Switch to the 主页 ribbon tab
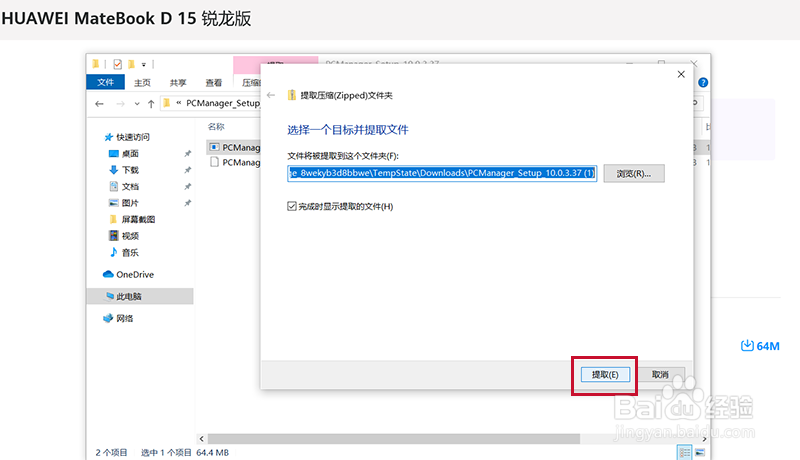This screenshot has width=800, height=460. click(142, 83)
